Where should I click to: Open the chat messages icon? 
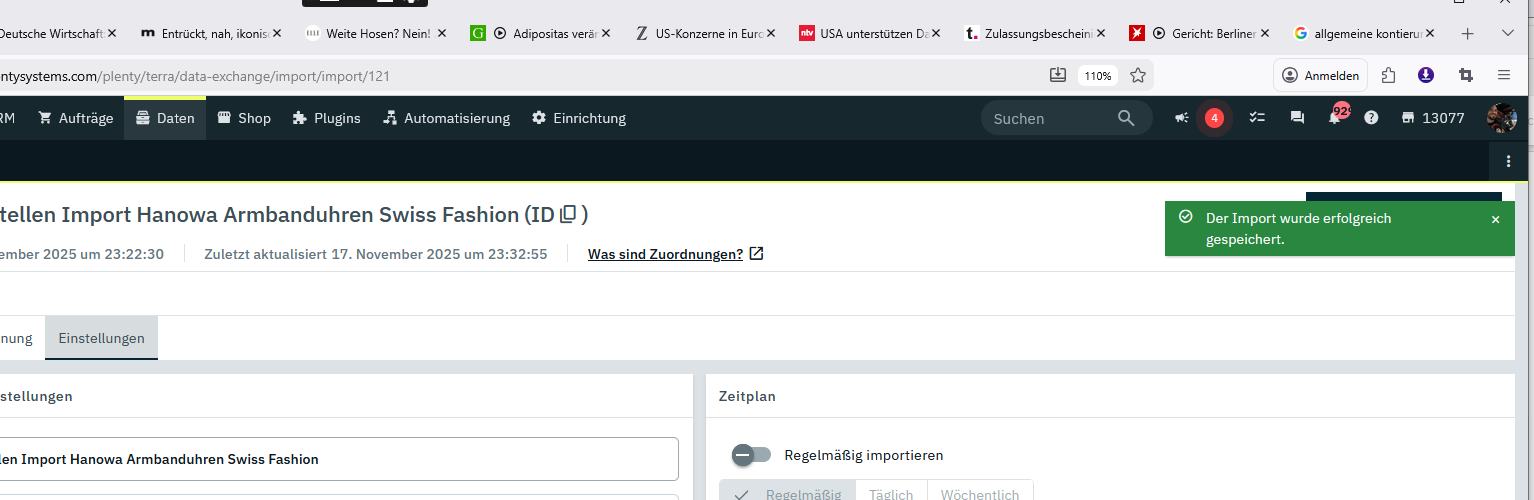1297,118
